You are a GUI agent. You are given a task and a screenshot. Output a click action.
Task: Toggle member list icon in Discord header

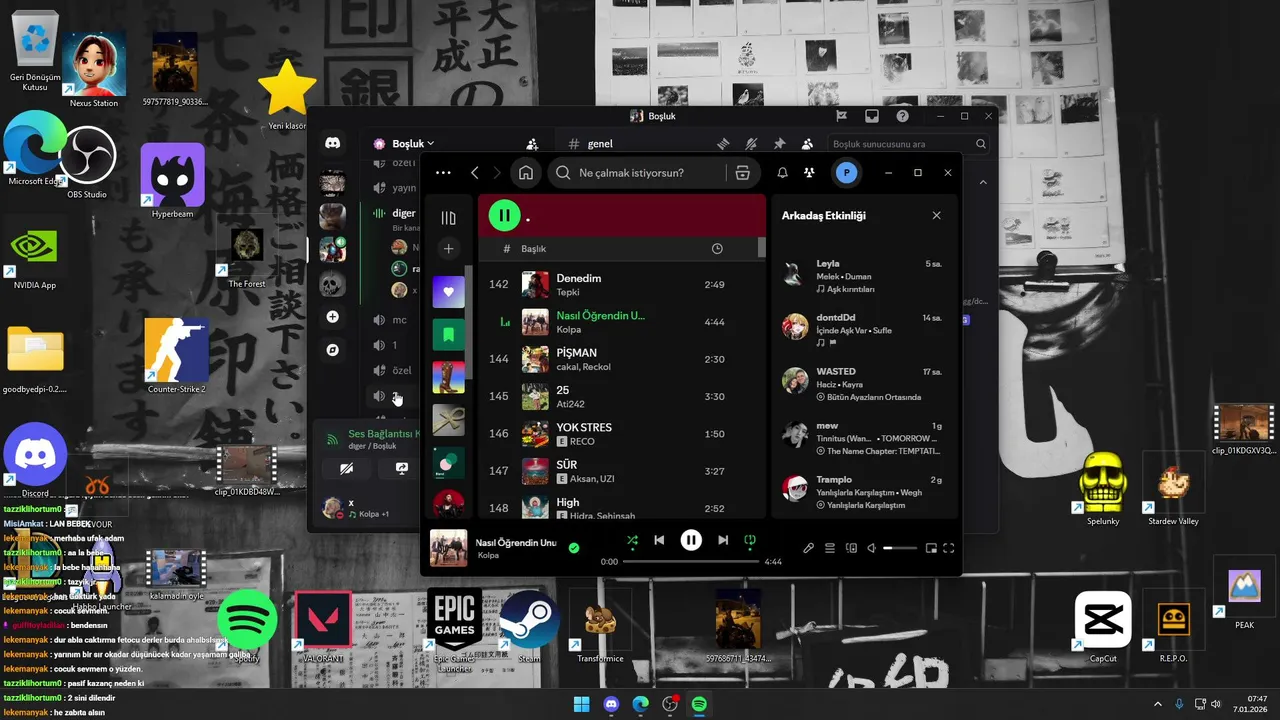(807, 144)
